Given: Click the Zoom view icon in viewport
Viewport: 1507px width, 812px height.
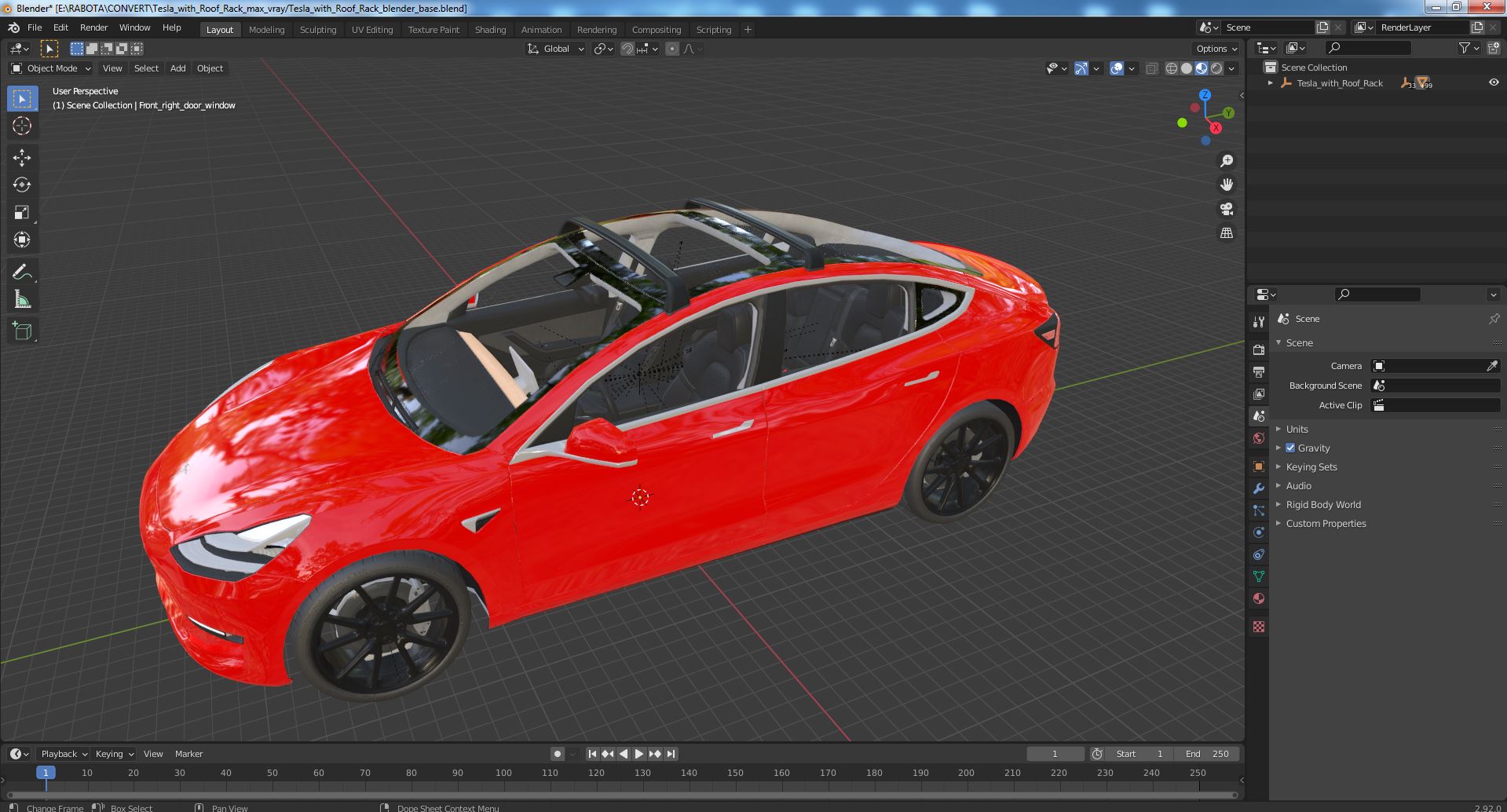Looking at the screenshot, I should pyautogui.click(x=1226, y=161).
